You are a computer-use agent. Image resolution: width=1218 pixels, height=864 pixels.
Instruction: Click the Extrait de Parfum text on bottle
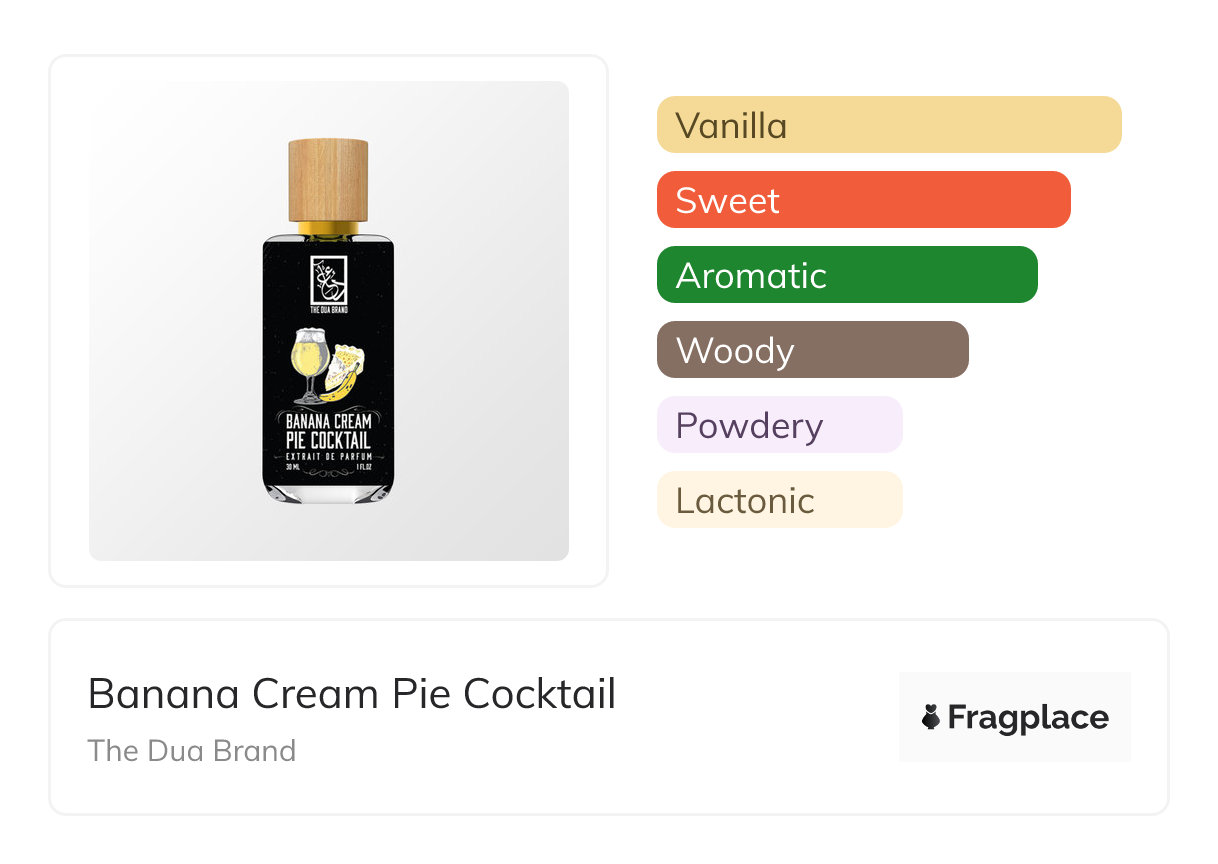click(x=328, y=456)
